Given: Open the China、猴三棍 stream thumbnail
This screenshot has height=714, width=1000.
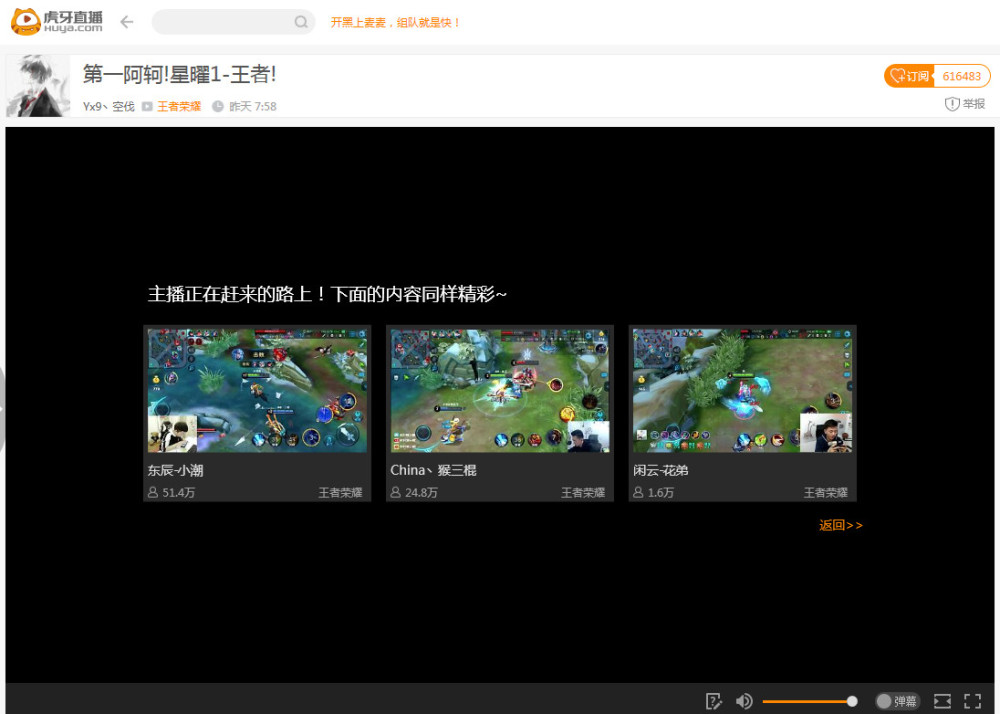Looking at the screenshot, I should coord(500,390).
